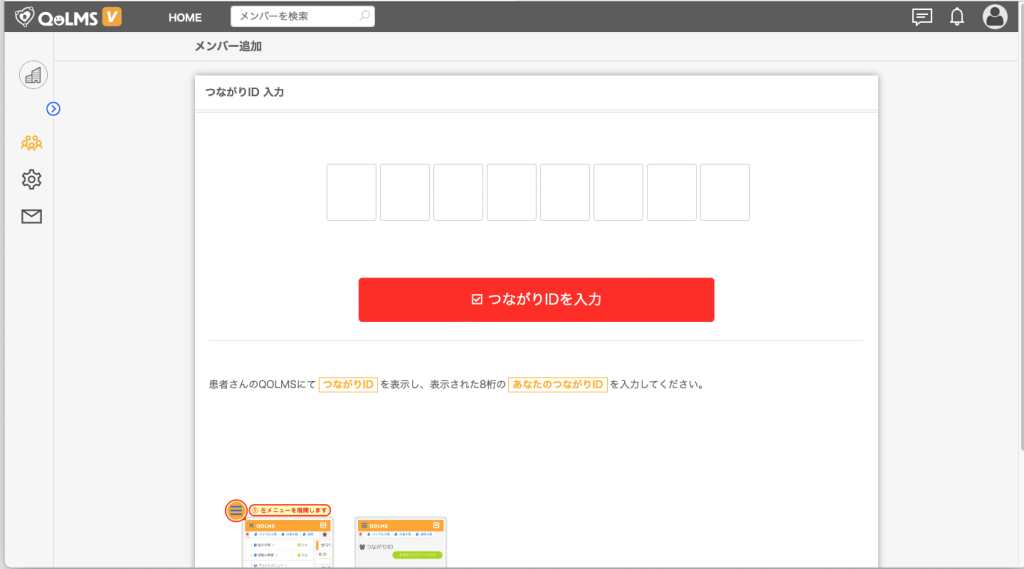Select the eighth つながりID digit box
The image size is (1024, 569).
pyautogui.click(x=725, y=193)
